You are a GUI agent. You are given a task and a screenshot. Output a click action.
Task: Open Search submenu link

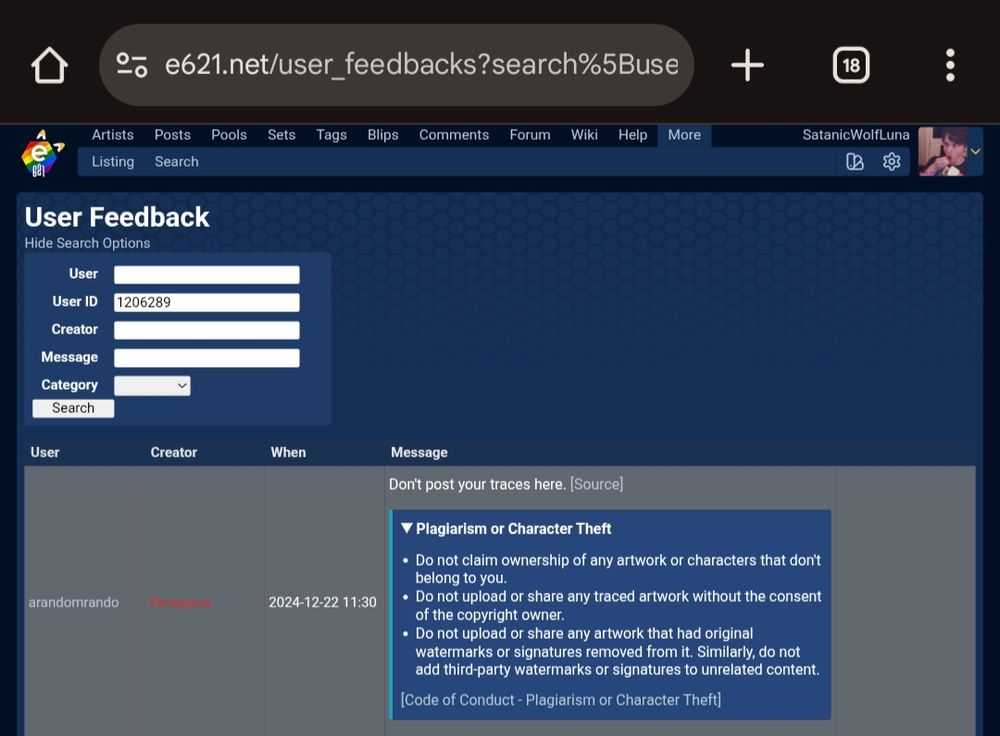(177, 162)
